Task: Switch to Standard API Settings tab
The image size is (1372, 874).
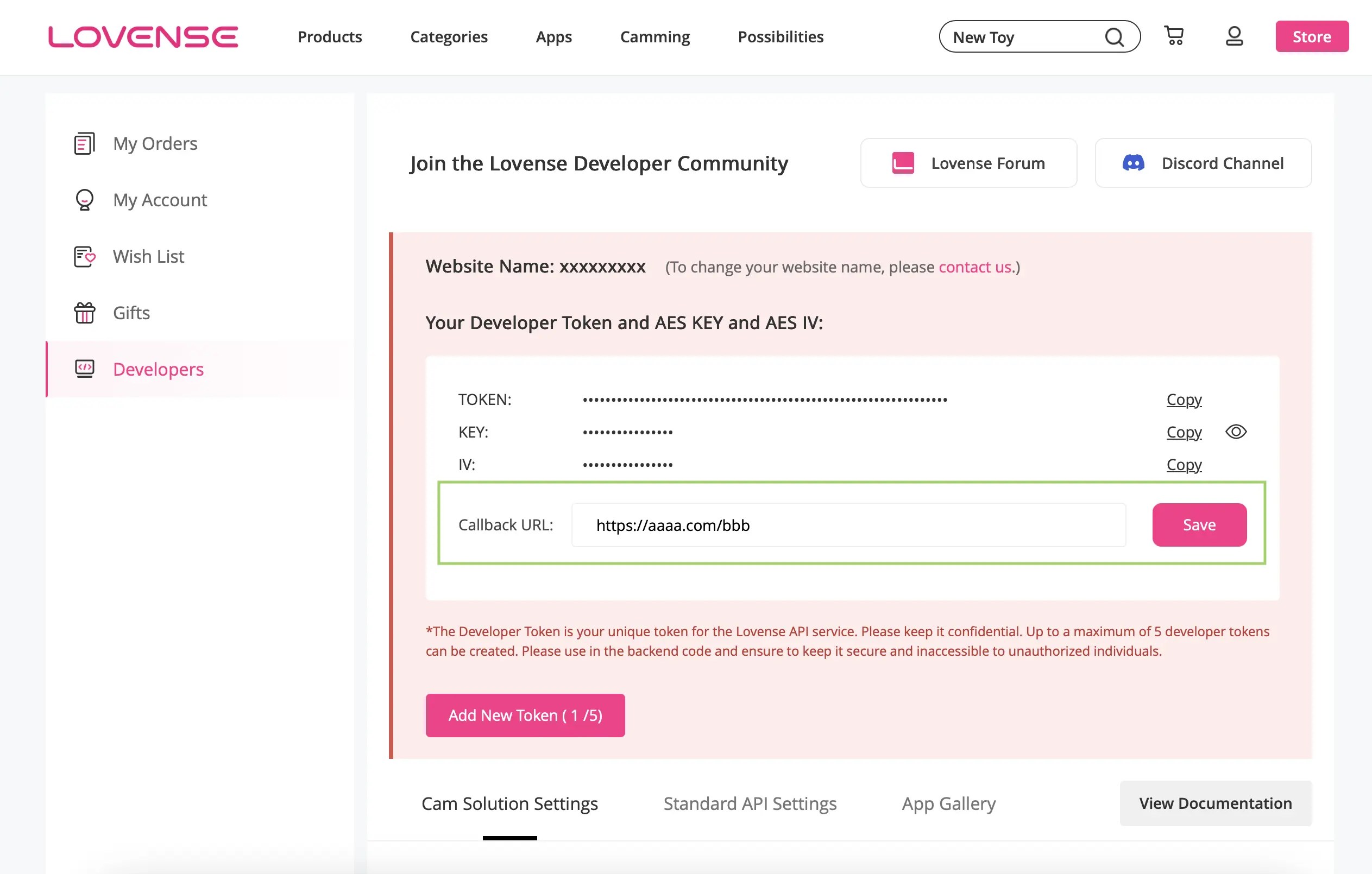Action: (749, 803)
